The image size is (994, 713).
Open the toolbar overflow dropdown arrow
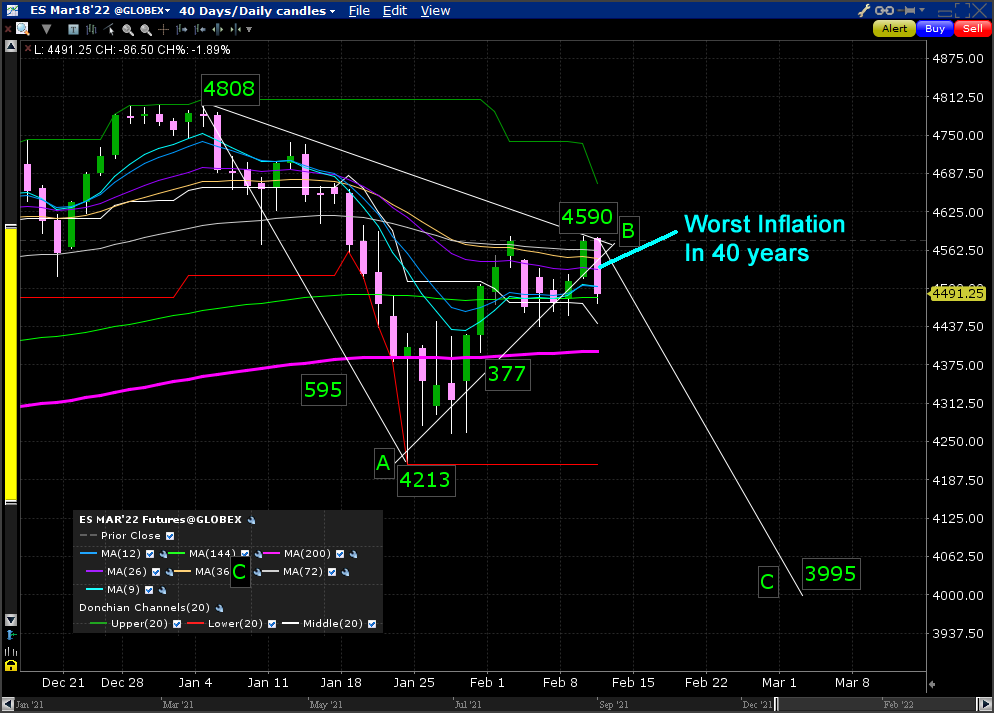249,30
